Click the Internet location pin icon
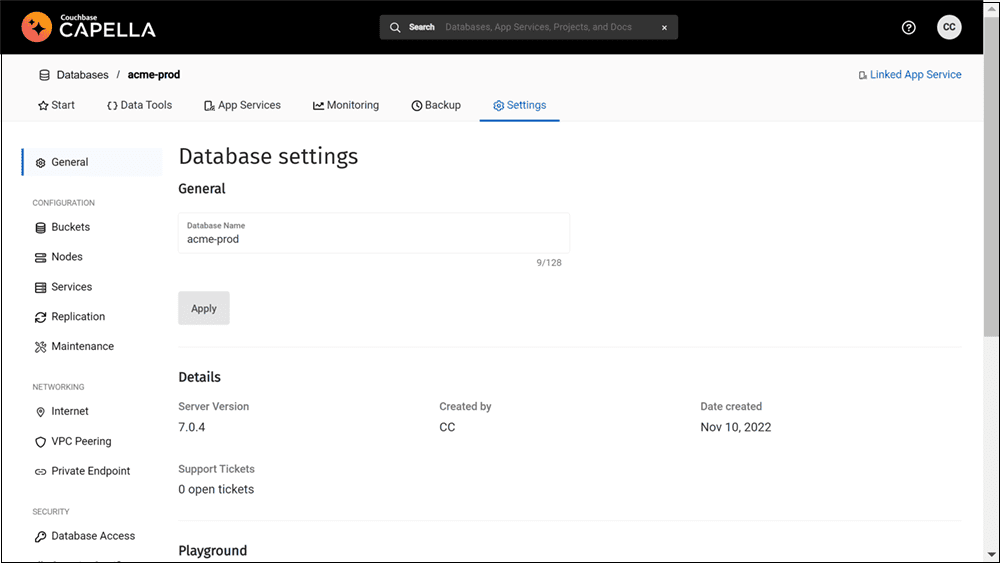Screen dimensions: 1000x563 (x=41, y=412)
